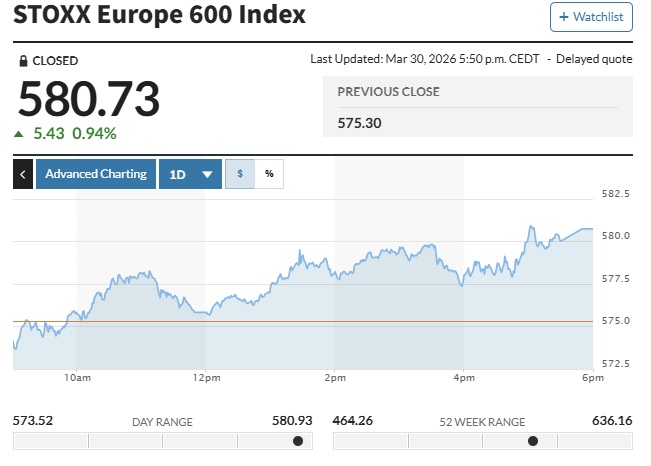Click the green up-triangle change indicator
651x466 pixels.
(x=18, y=134)
